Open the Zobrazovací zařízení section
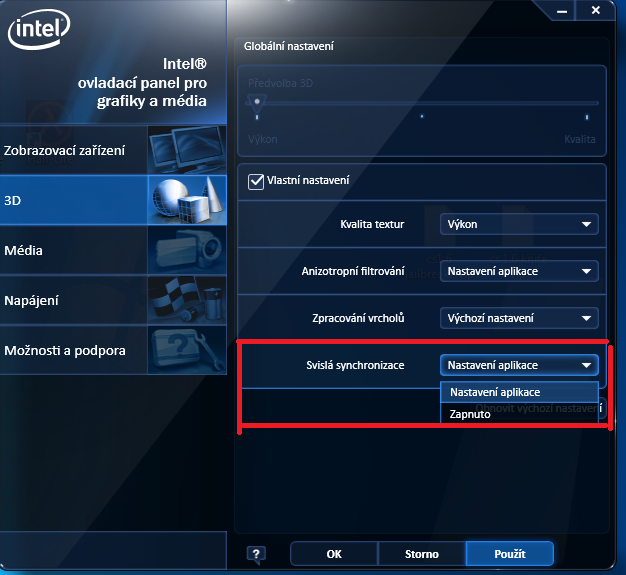The height and width of the screenshot is (575, 626). pyautogui.click(x=113, y=150)
